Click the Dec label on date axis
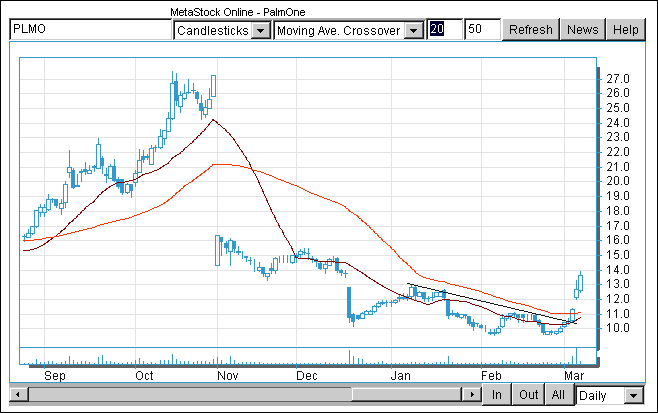 (307, 375)
